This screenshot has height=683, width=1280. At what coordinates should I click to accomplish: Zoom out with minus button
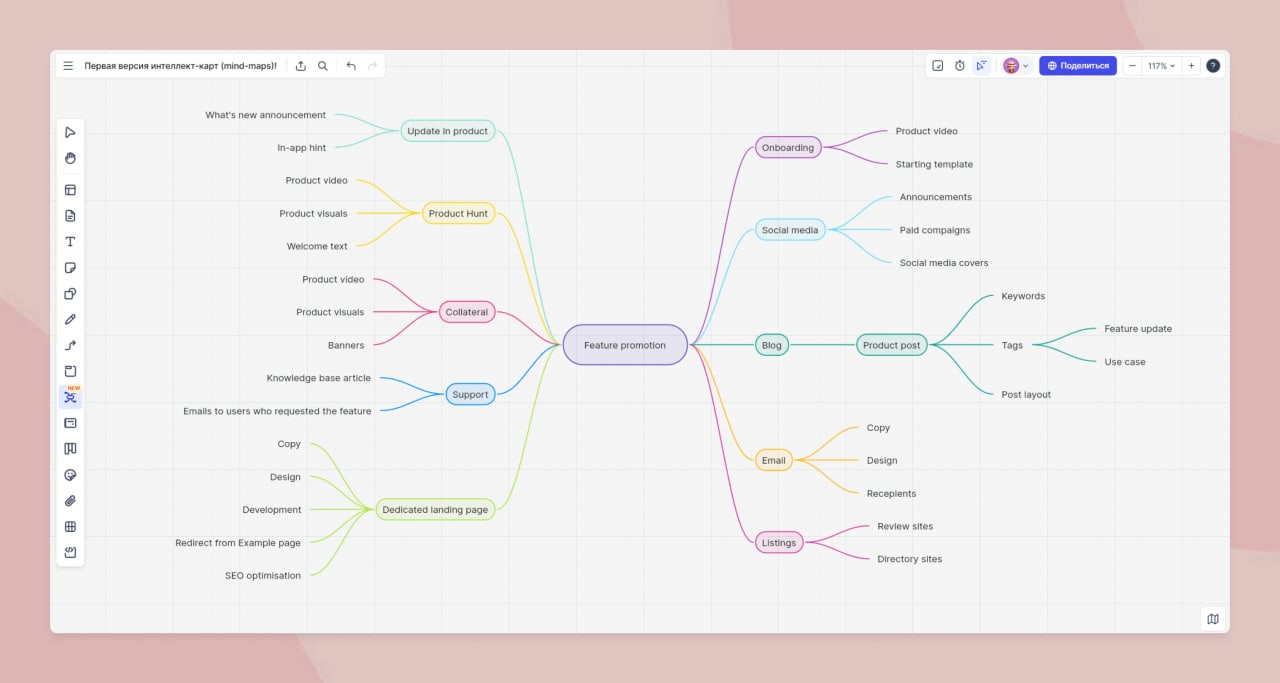pos(1132,66)
